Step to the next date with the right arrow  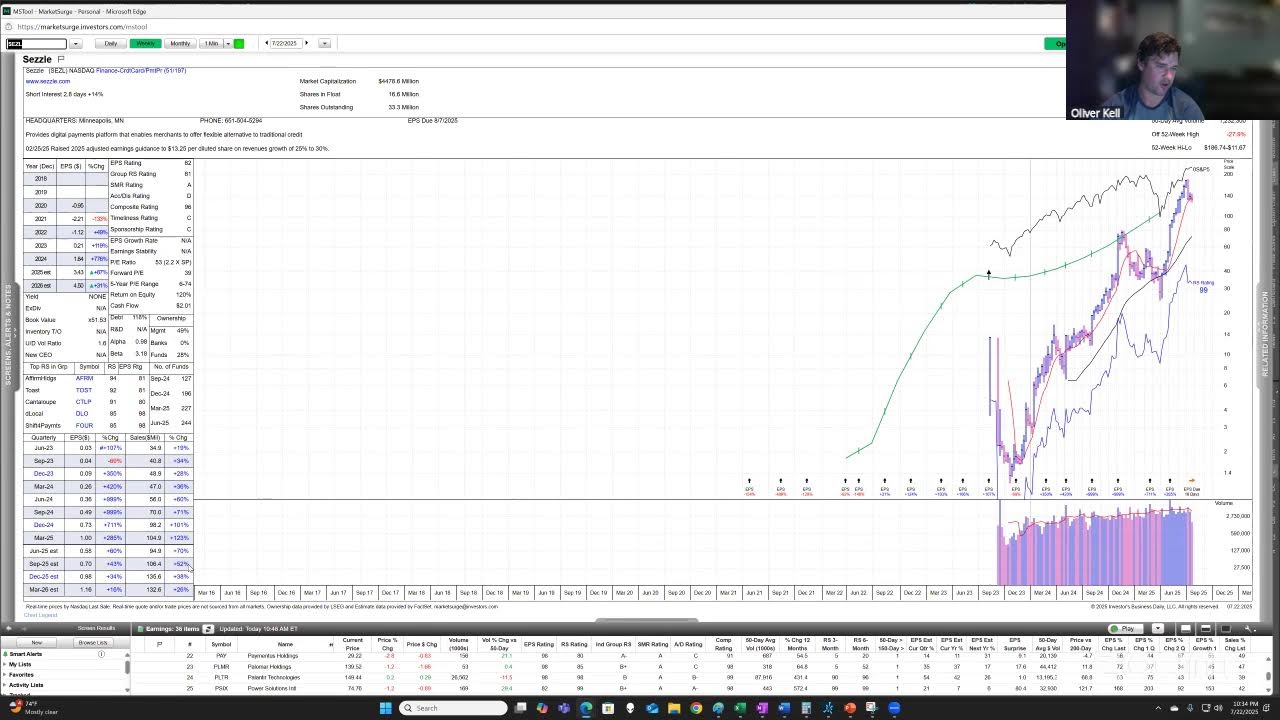307,43
